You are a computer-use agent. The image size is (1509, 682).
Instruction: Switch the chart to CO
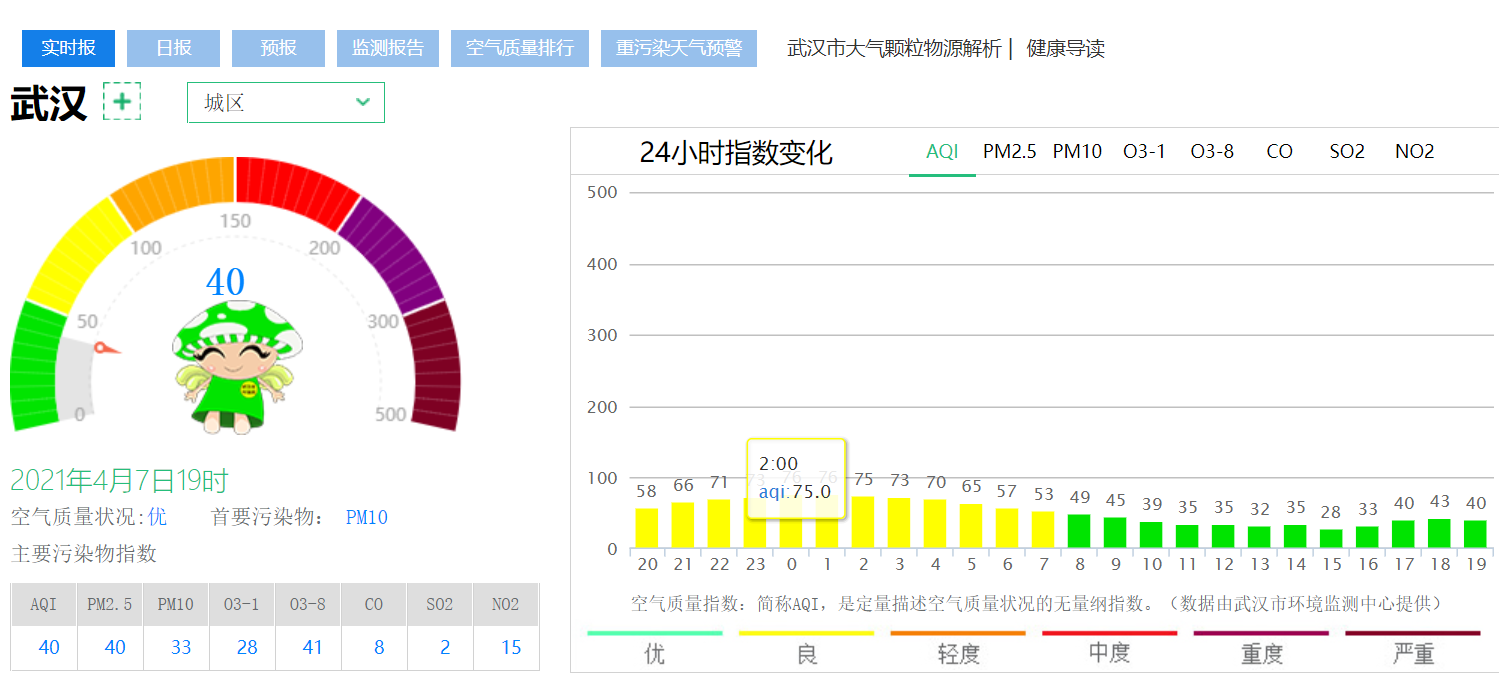pos(1279,151)
